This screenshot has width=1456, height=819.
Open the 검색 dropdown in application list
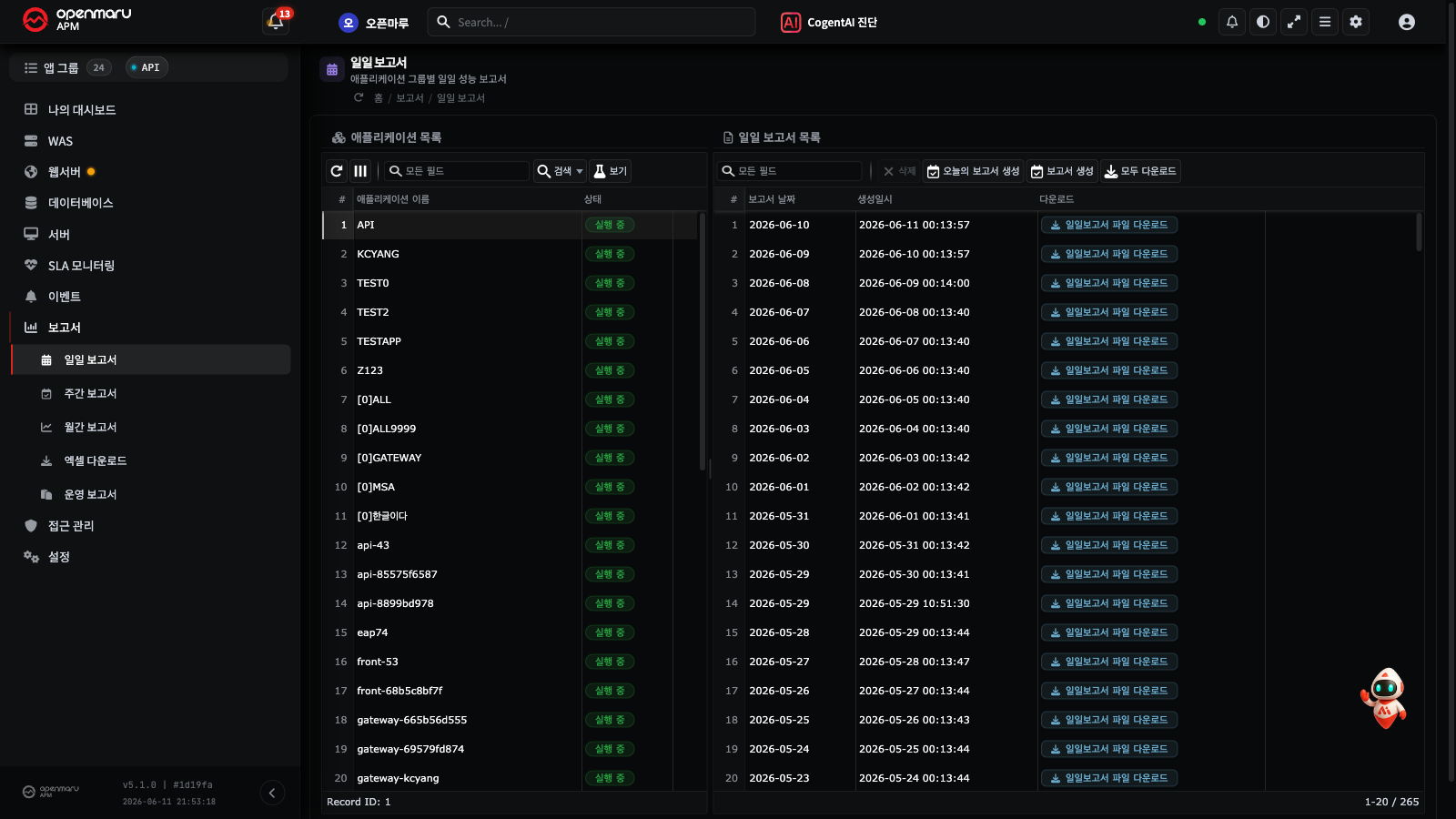pyautogui.click(x=560, y=171)
